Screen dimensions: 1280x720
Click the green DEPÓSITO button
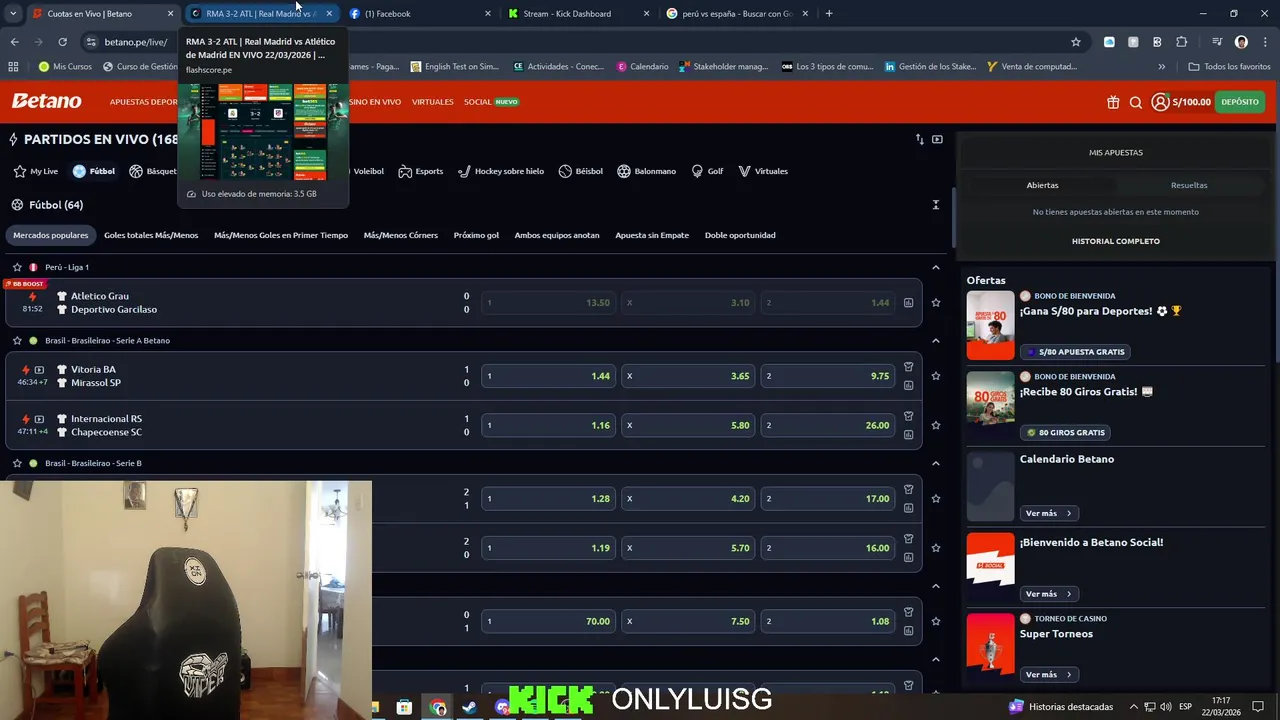pos(1240,102)
